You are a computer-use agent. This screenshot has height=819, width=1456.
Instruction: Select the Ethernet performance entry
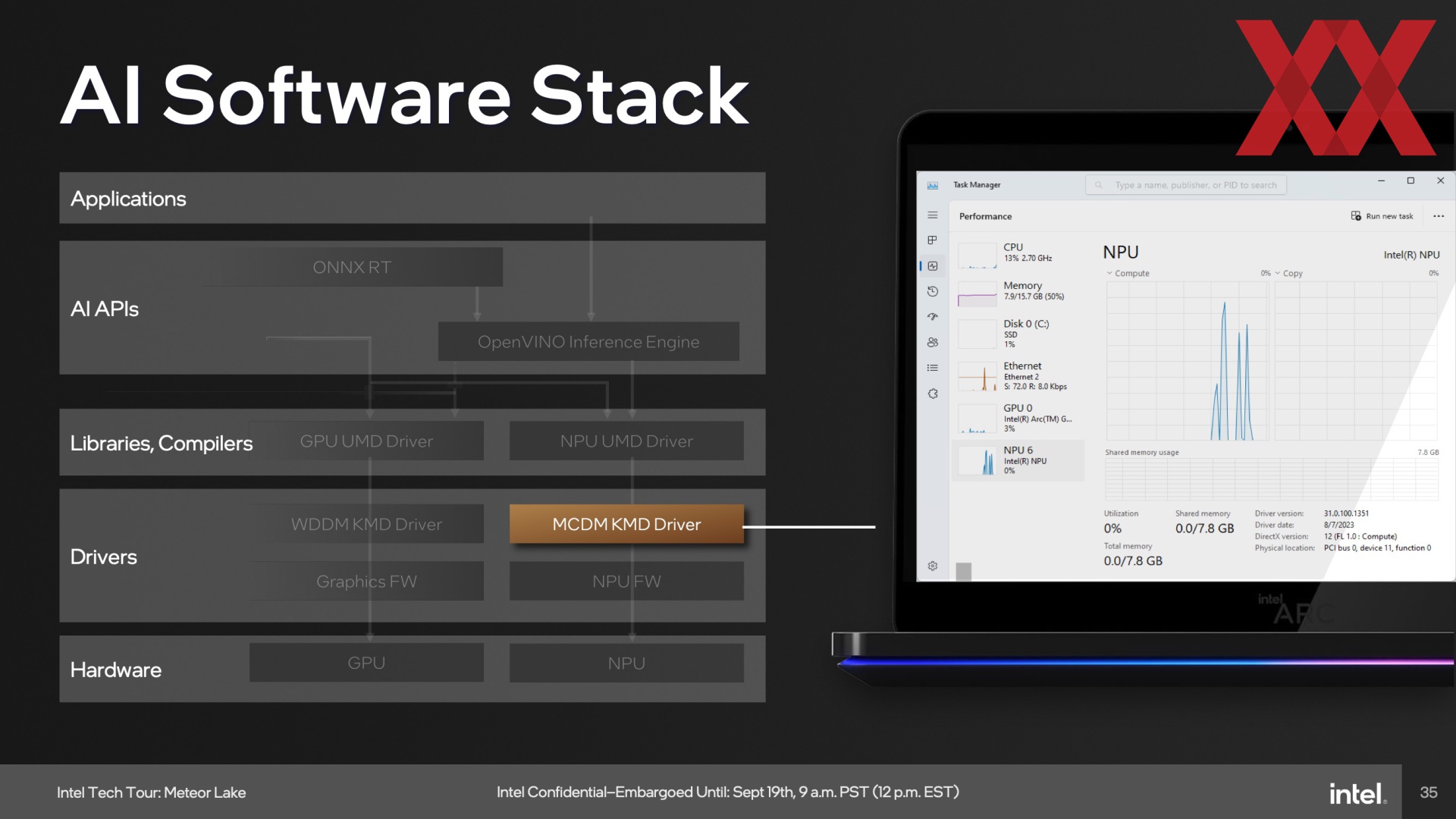point(1018,376)
